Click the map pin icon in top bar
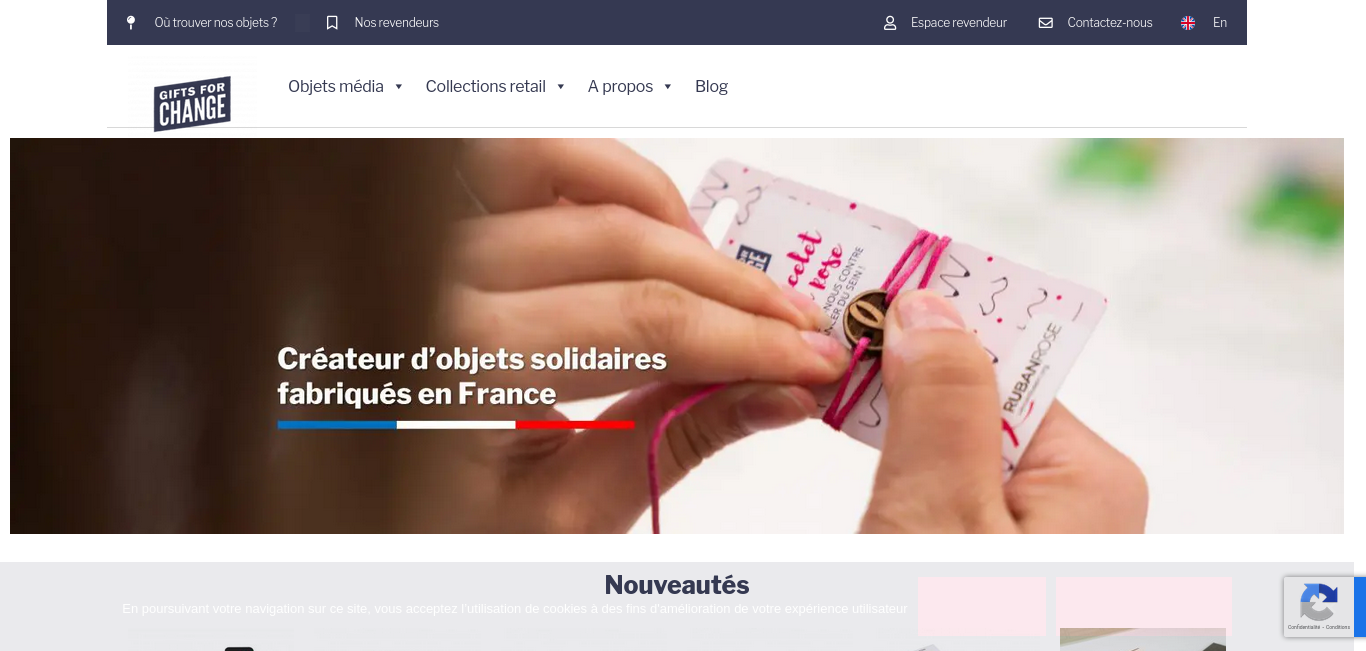This screenshot has width=1366, height=651. [131, 22]
